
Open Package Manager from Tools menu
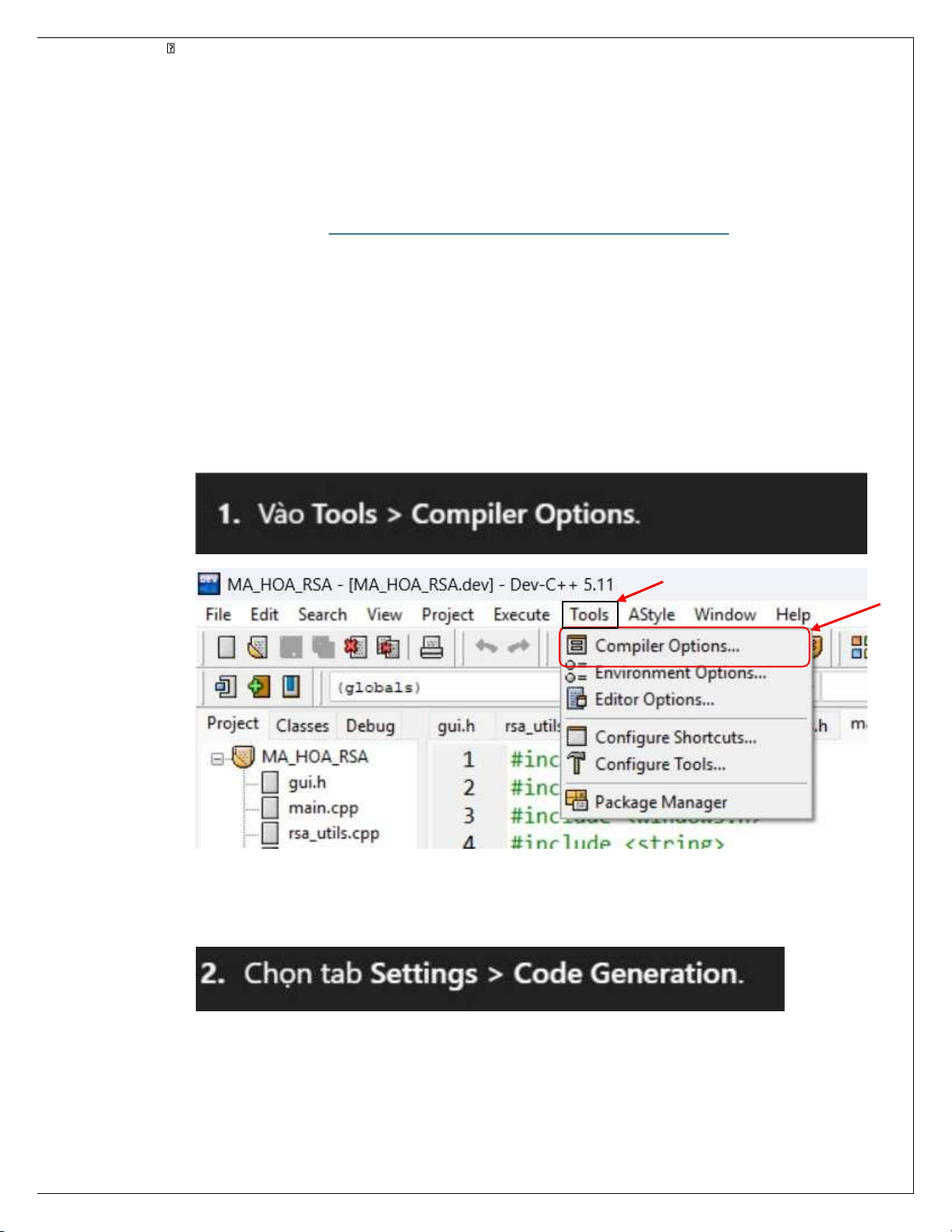[x=661, y=801]
